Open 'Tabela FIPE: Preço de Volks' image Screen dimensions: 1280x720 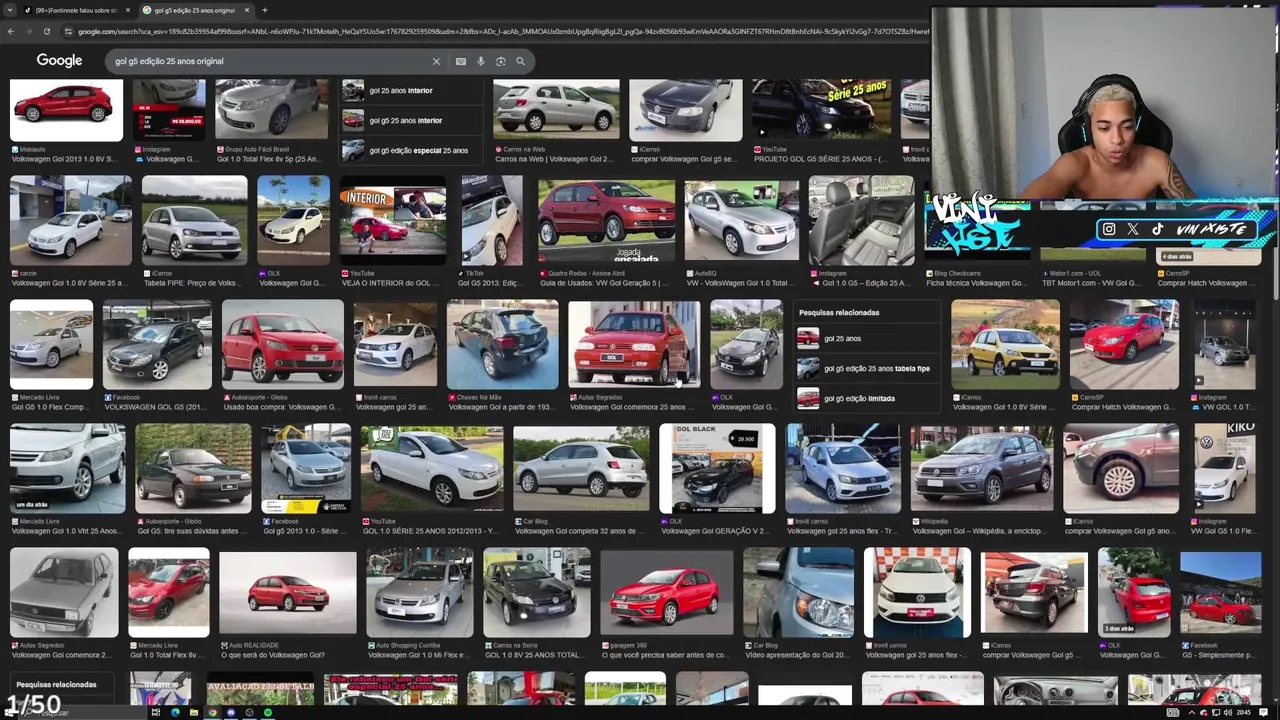click(194, 220)
